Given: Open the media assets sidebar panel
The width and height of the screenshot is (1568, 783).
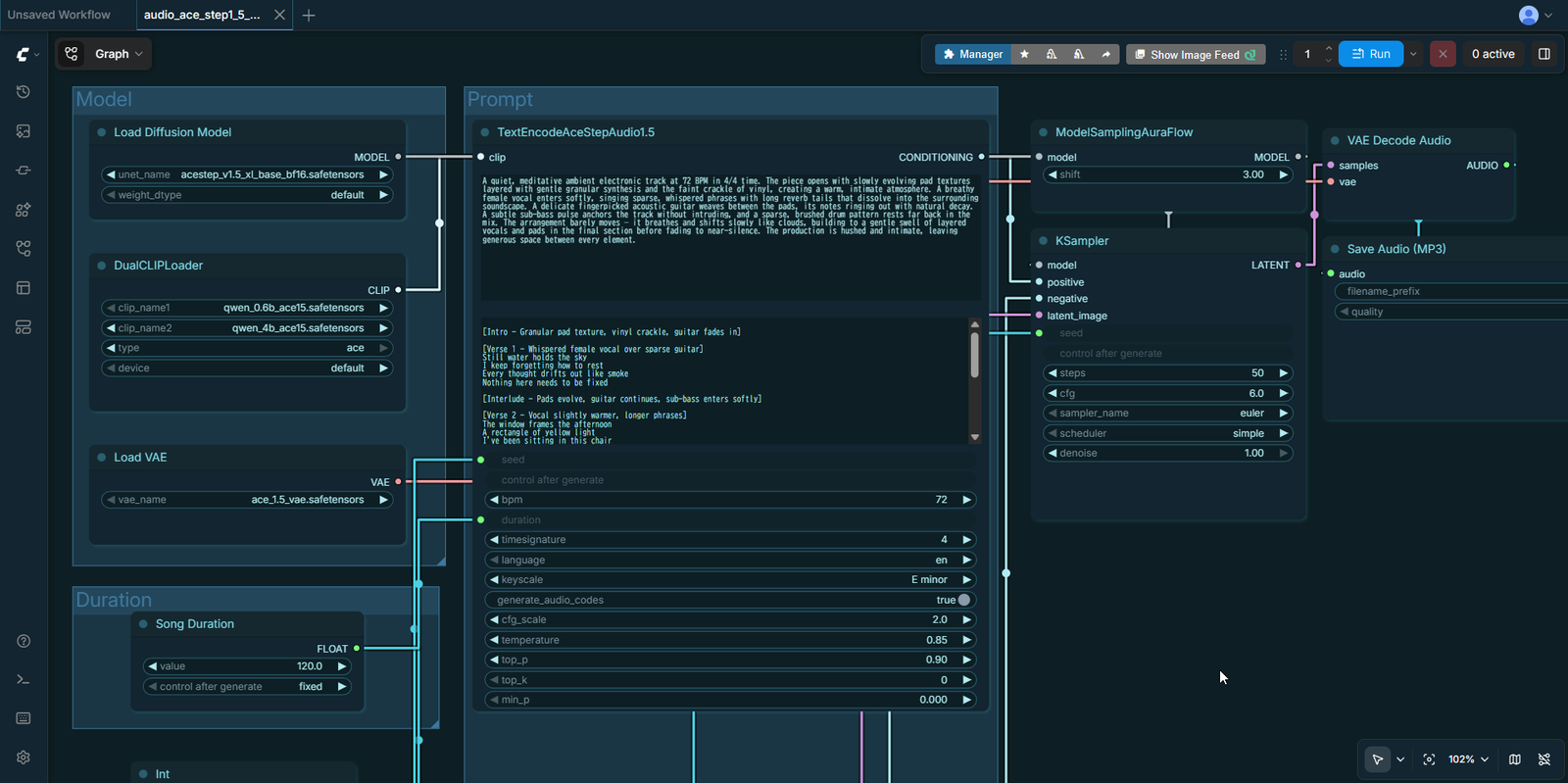Looking at the screenshot, I should [24, 131].
